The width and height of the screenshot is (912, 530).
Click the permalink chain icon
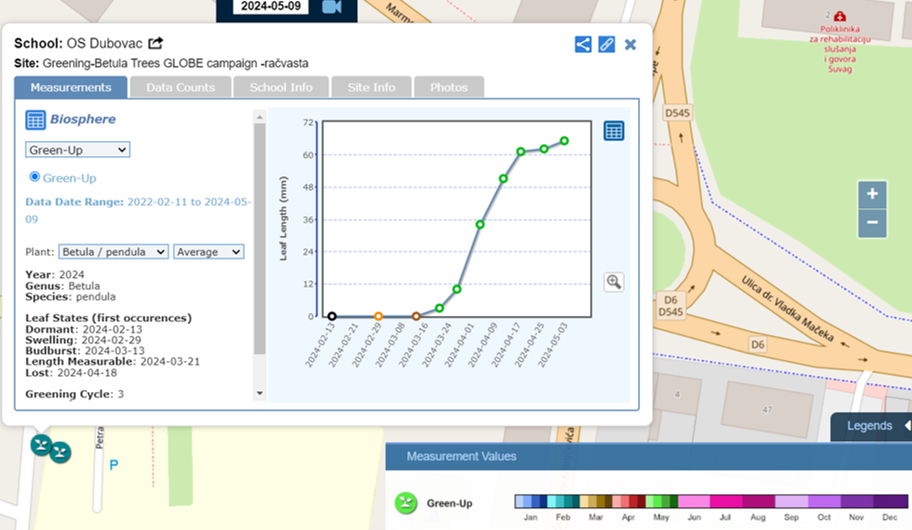click(606, 44)
